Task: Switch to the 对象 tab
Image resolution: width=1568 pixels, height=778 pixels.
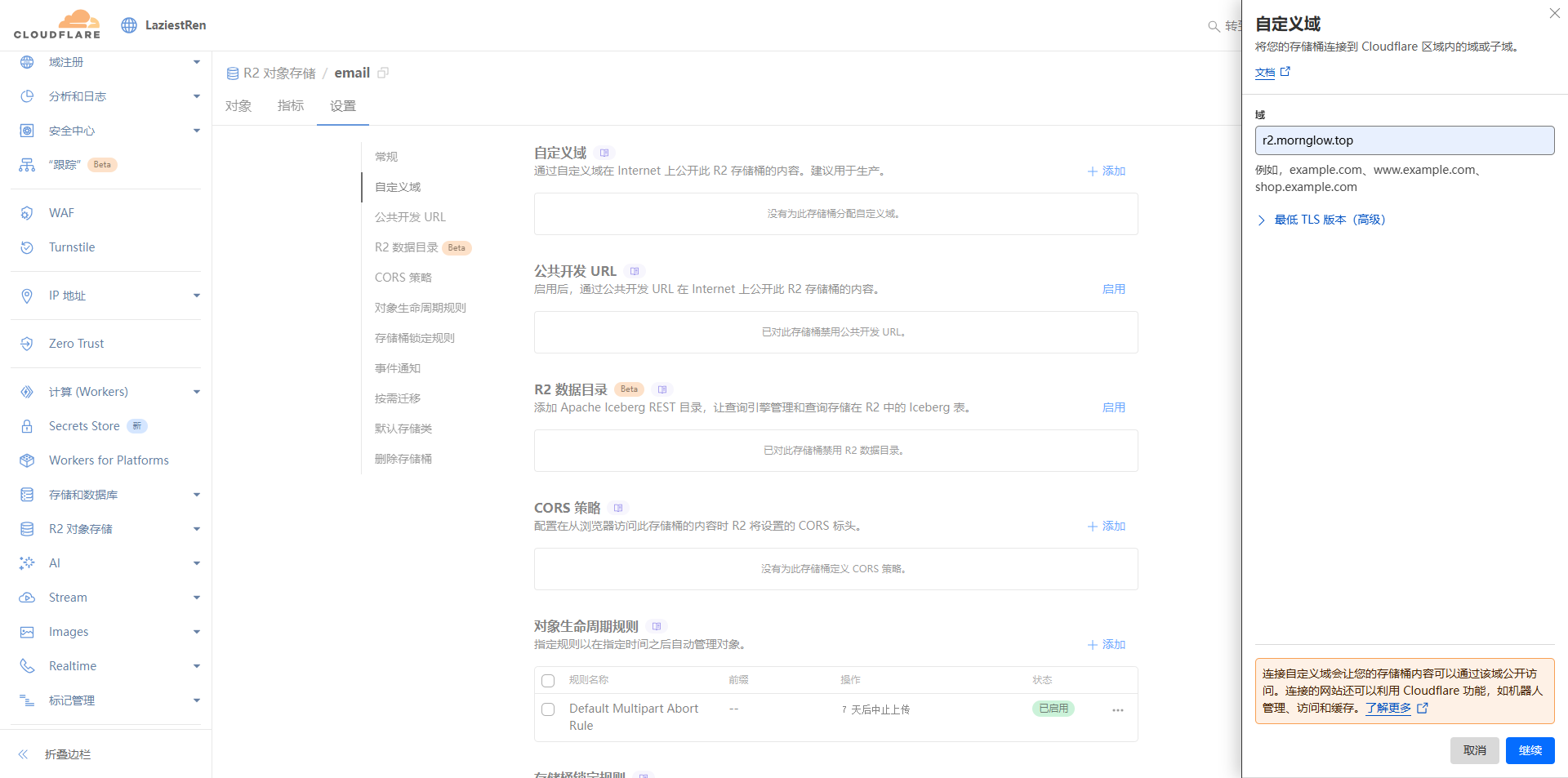Action: (238, 106)
